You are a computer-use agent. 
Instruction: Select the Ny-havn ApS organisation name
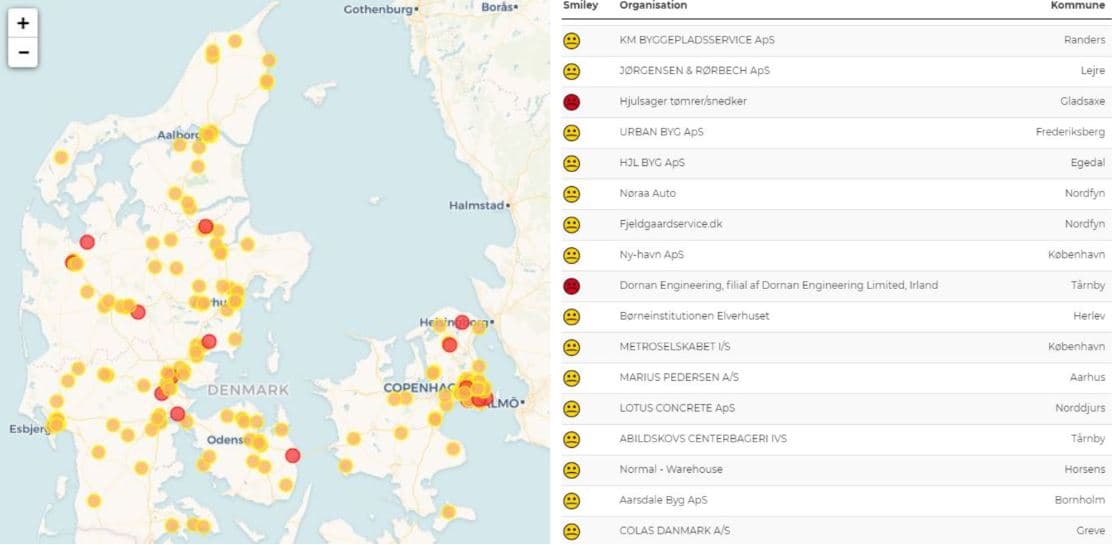tap(652, 255)
